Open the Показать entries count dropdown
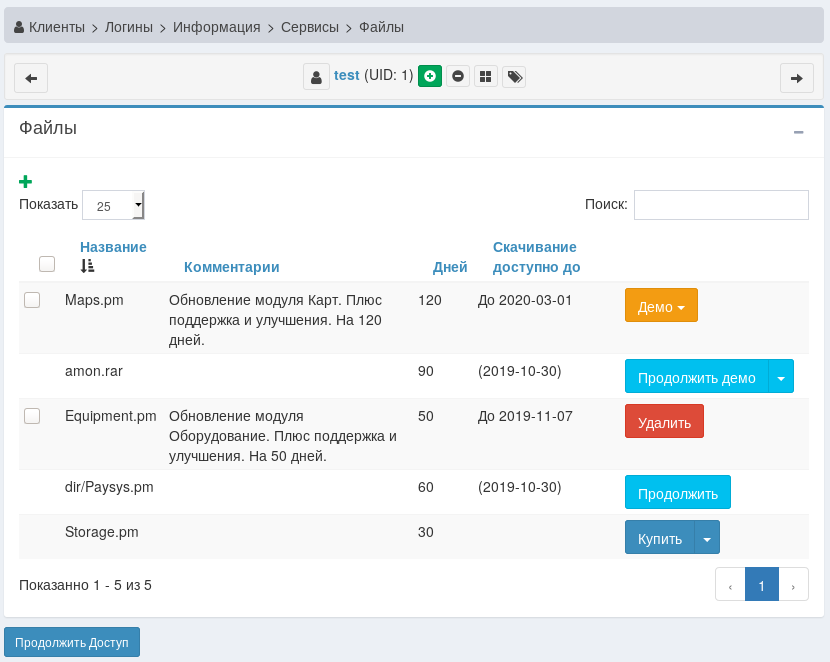Screen dimensions: 830x662 (113, 205)
